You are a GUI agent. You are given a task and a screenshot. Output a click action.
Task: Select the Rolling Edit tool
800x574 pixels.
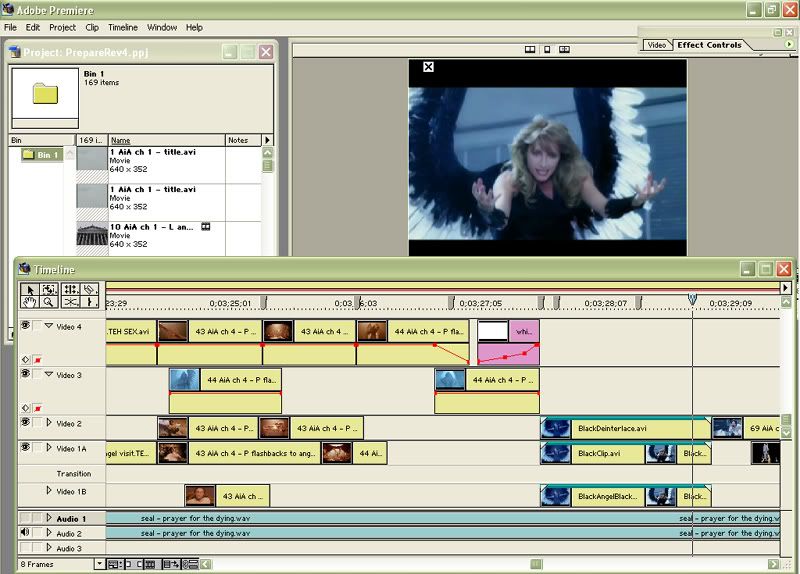pos(70,289)
